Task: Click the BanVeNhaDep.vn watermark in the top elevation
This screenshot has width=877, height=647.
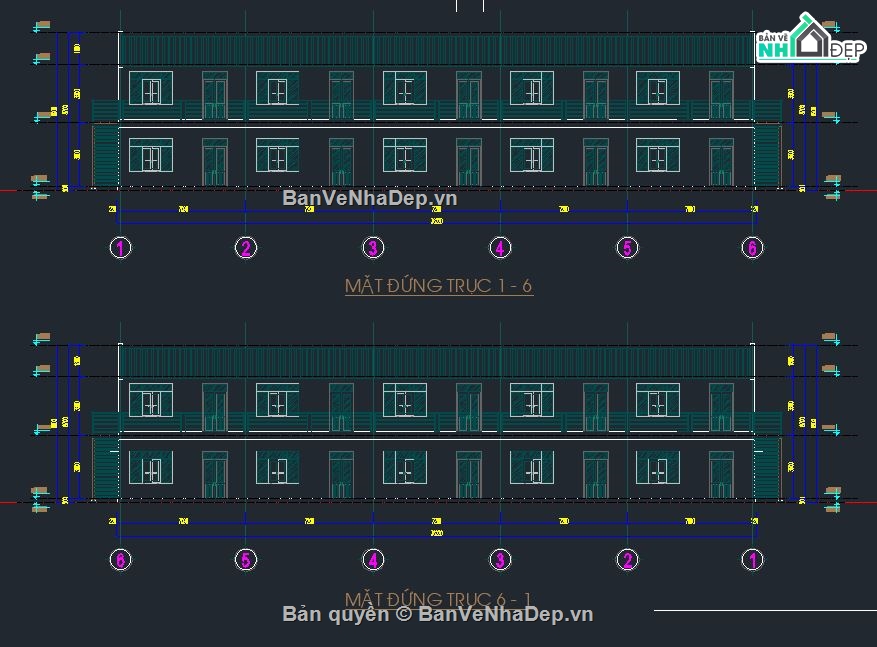Action: point(369,198)
